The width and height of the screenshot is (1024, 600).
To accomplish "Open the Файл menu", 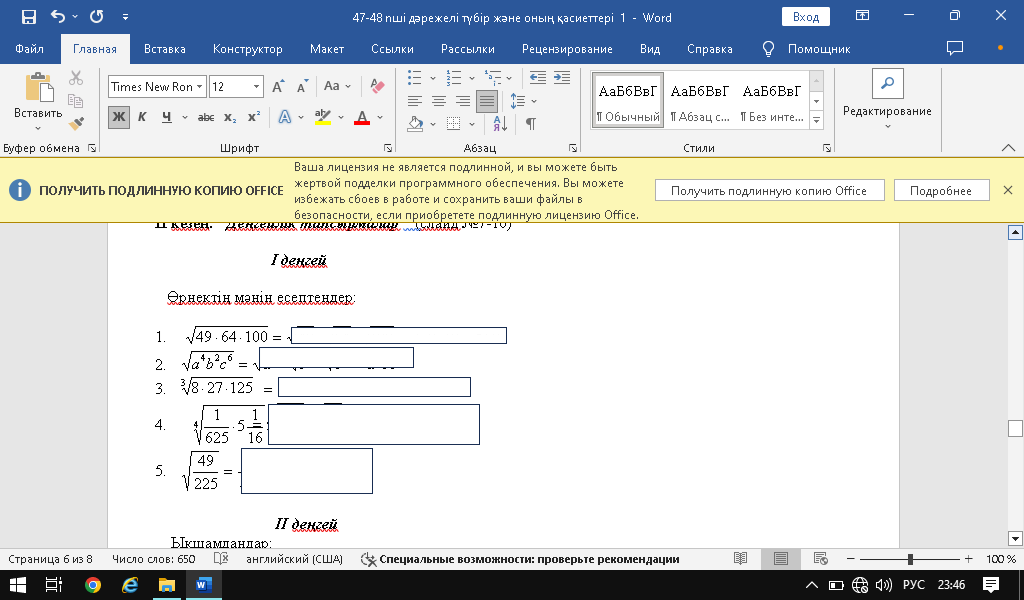I will (x=29, y=49).
